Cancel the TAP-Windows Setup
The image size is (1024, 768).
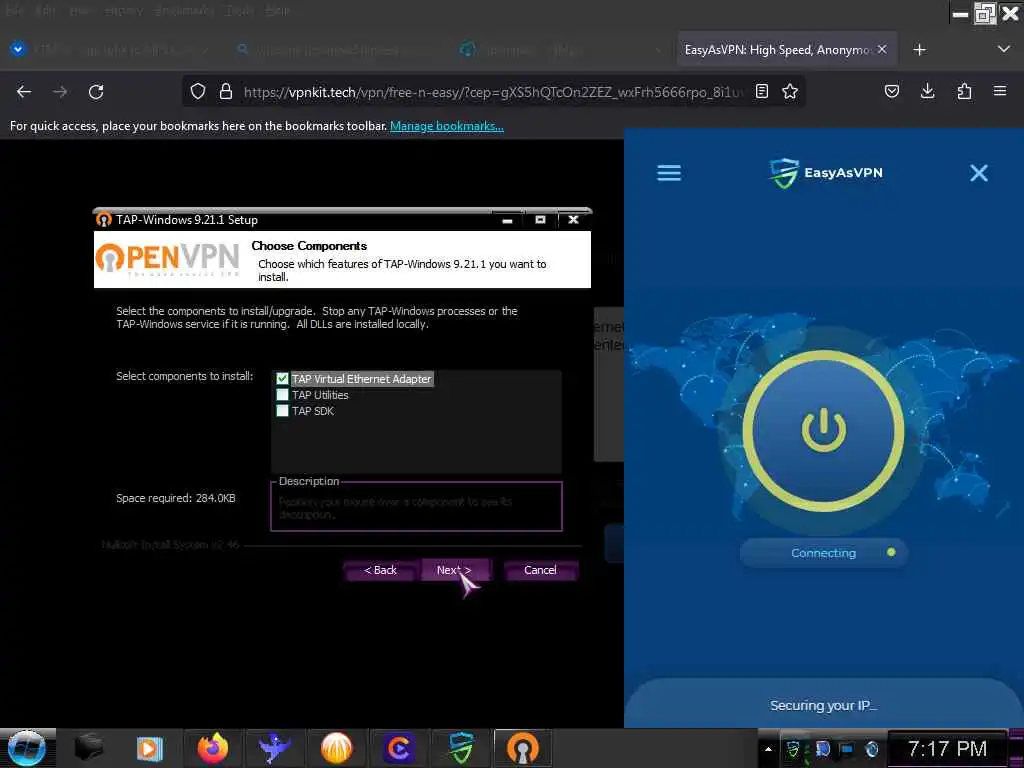coord(540,570)
